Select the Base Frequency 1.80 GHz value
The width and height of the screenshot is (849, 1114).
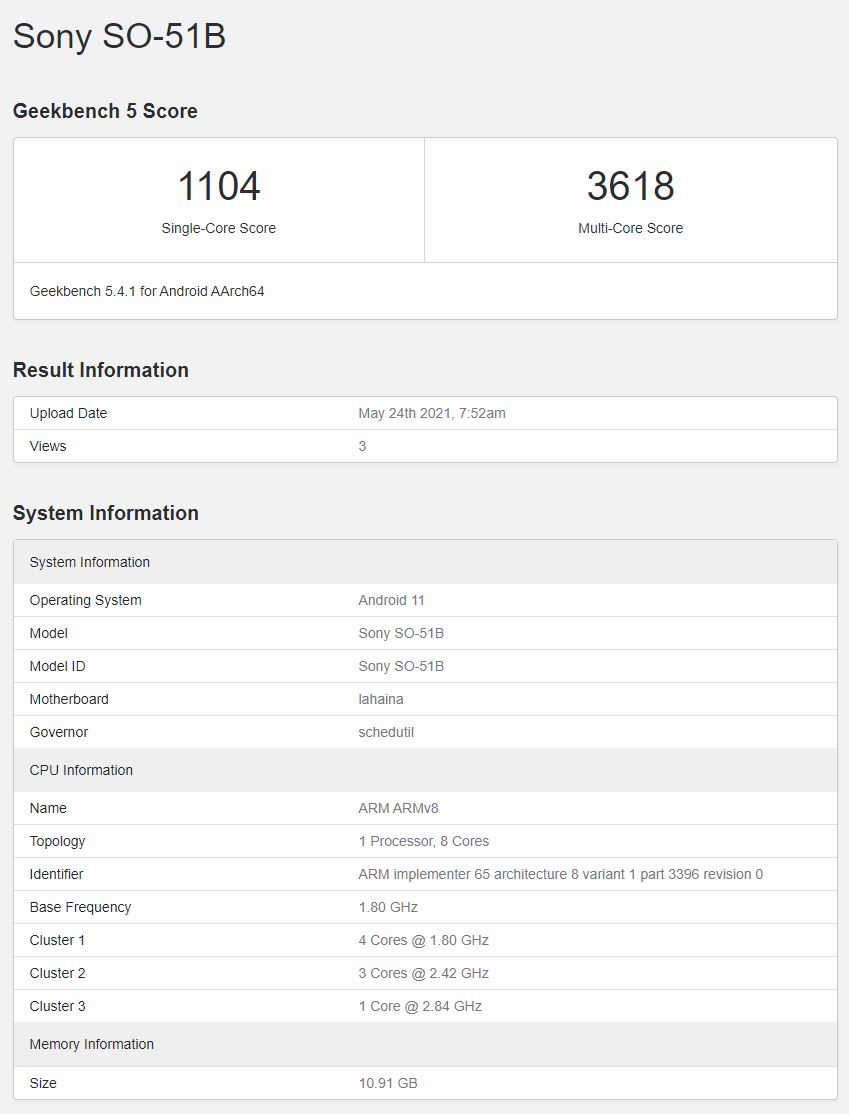(388, 907)
